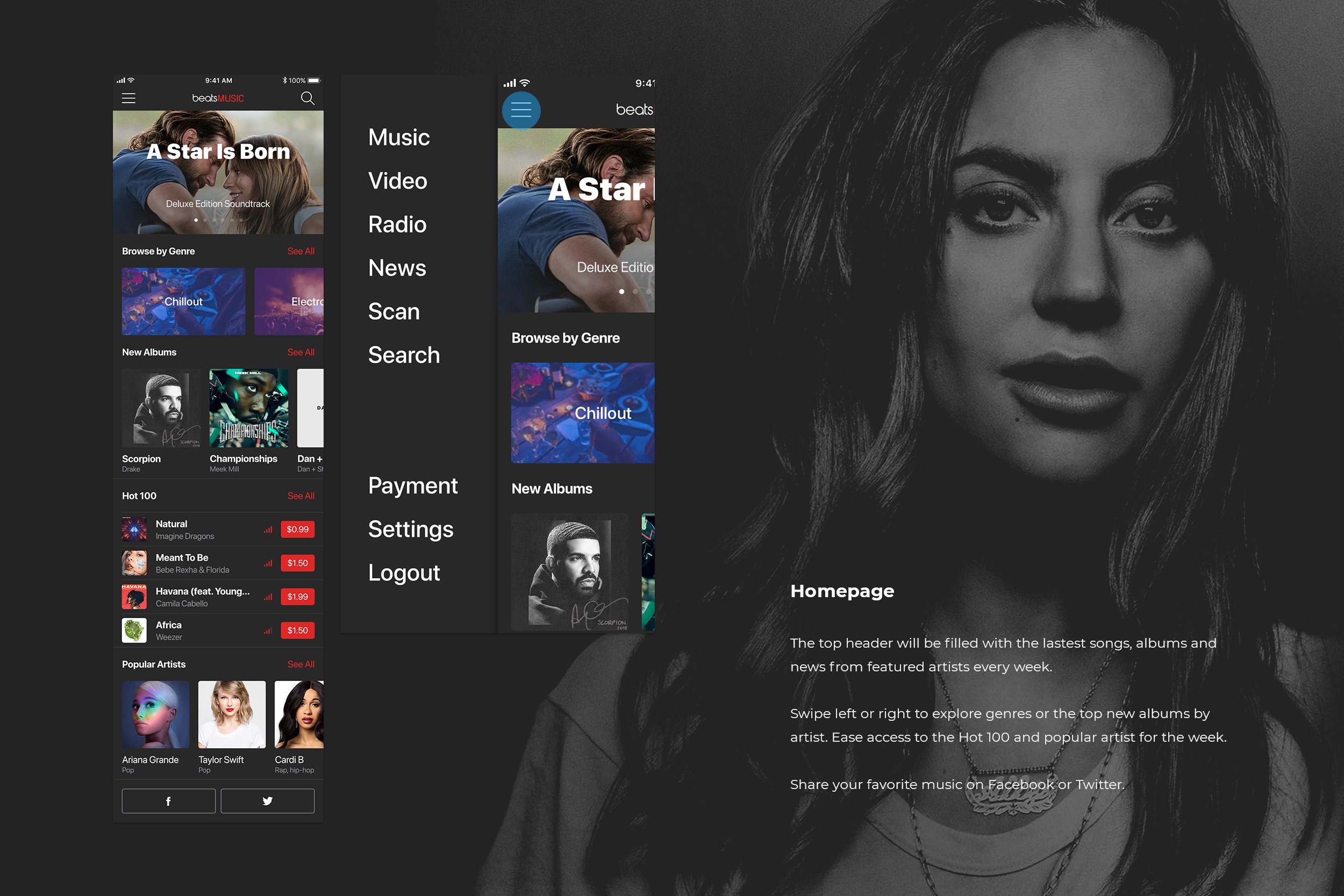Share on Facebook
This screenshot has width=1344, height=896.
point(168,800)
